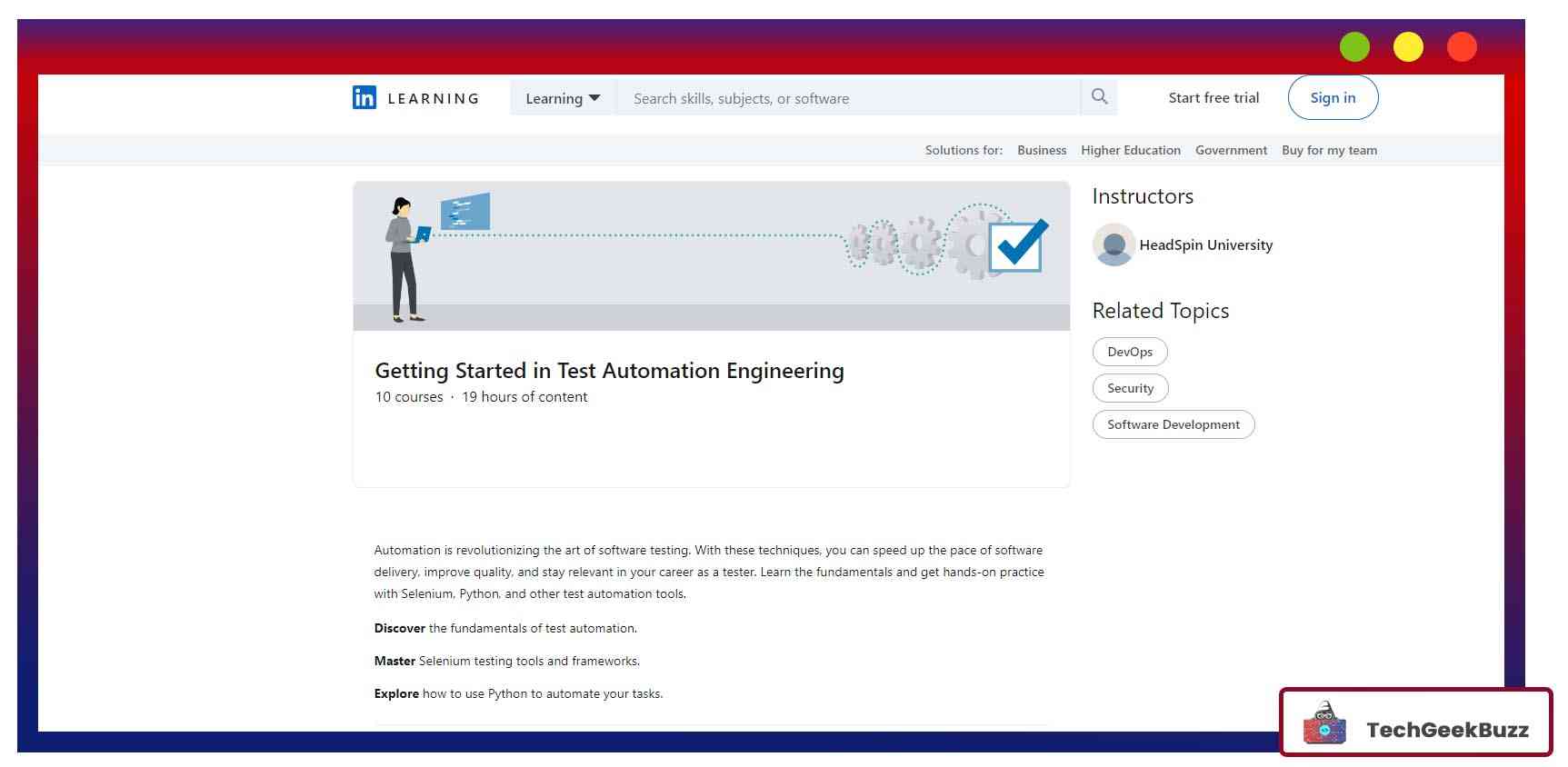This screenshot has width=1568, height=767.
Task: Select the DevOps topic tag
Action: point(1130,352)
